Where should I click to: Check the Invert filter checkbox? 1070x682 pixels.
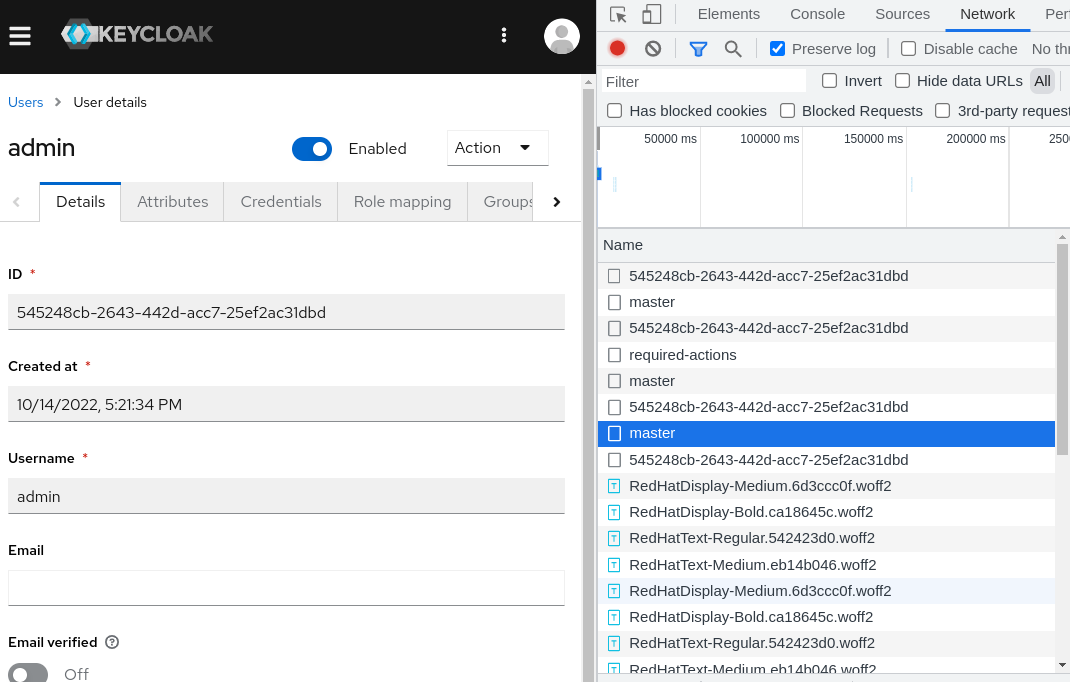pyautogui.click(x=829, y=81)
